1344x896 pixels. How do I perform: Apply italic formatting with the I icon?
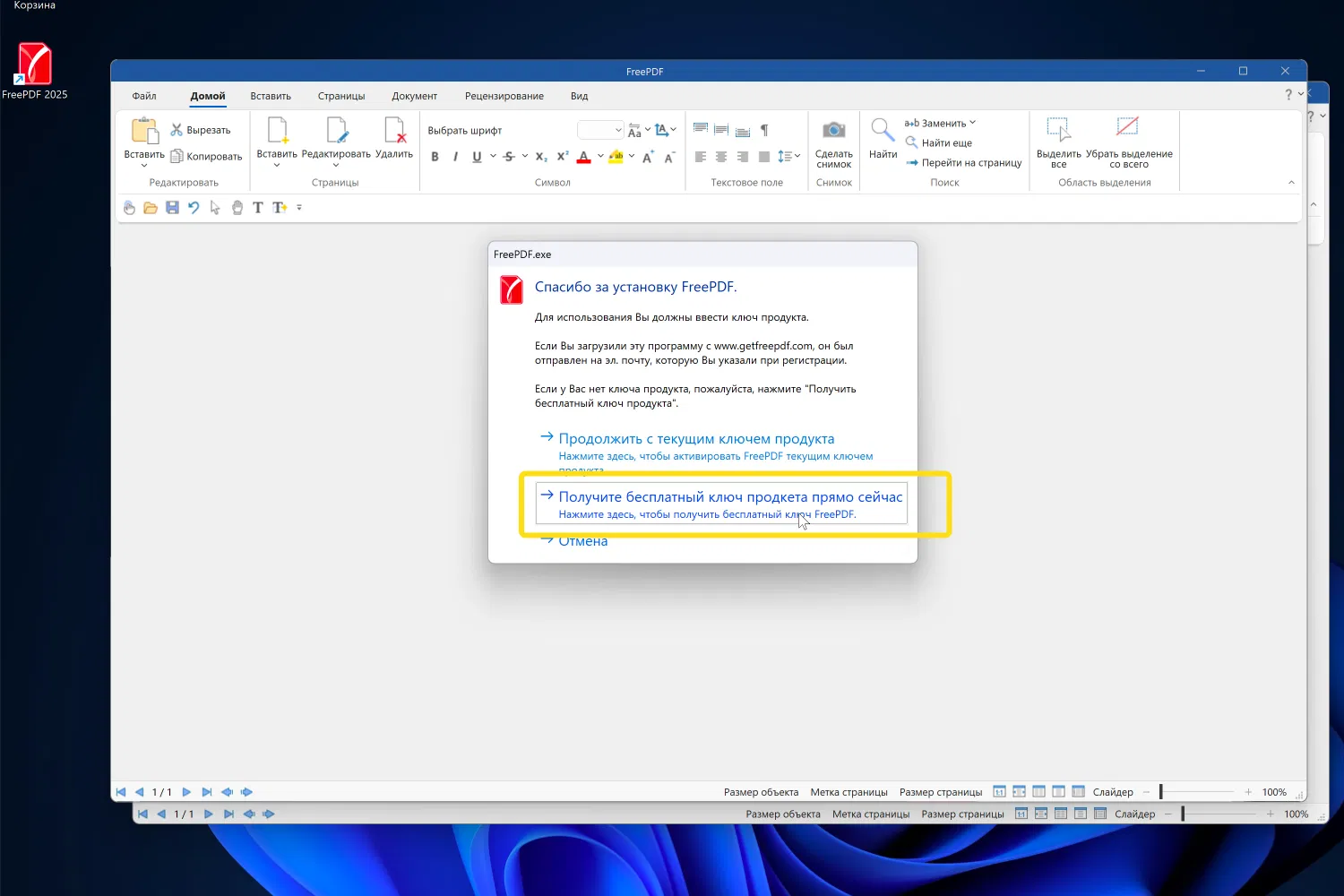point(456,157)
